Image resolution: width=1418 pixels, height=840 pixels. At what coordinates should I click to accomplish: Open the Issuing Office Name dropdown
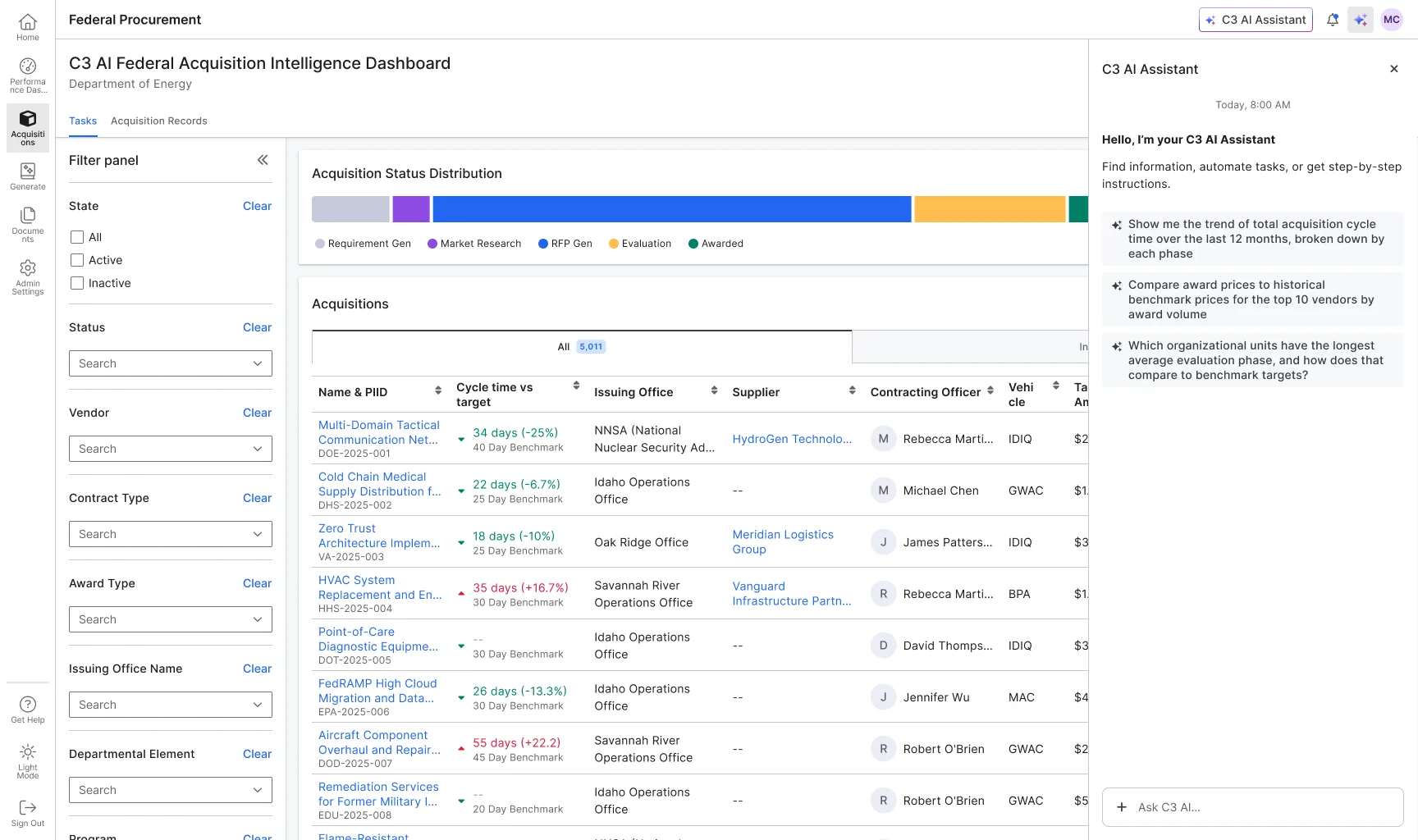171,705
